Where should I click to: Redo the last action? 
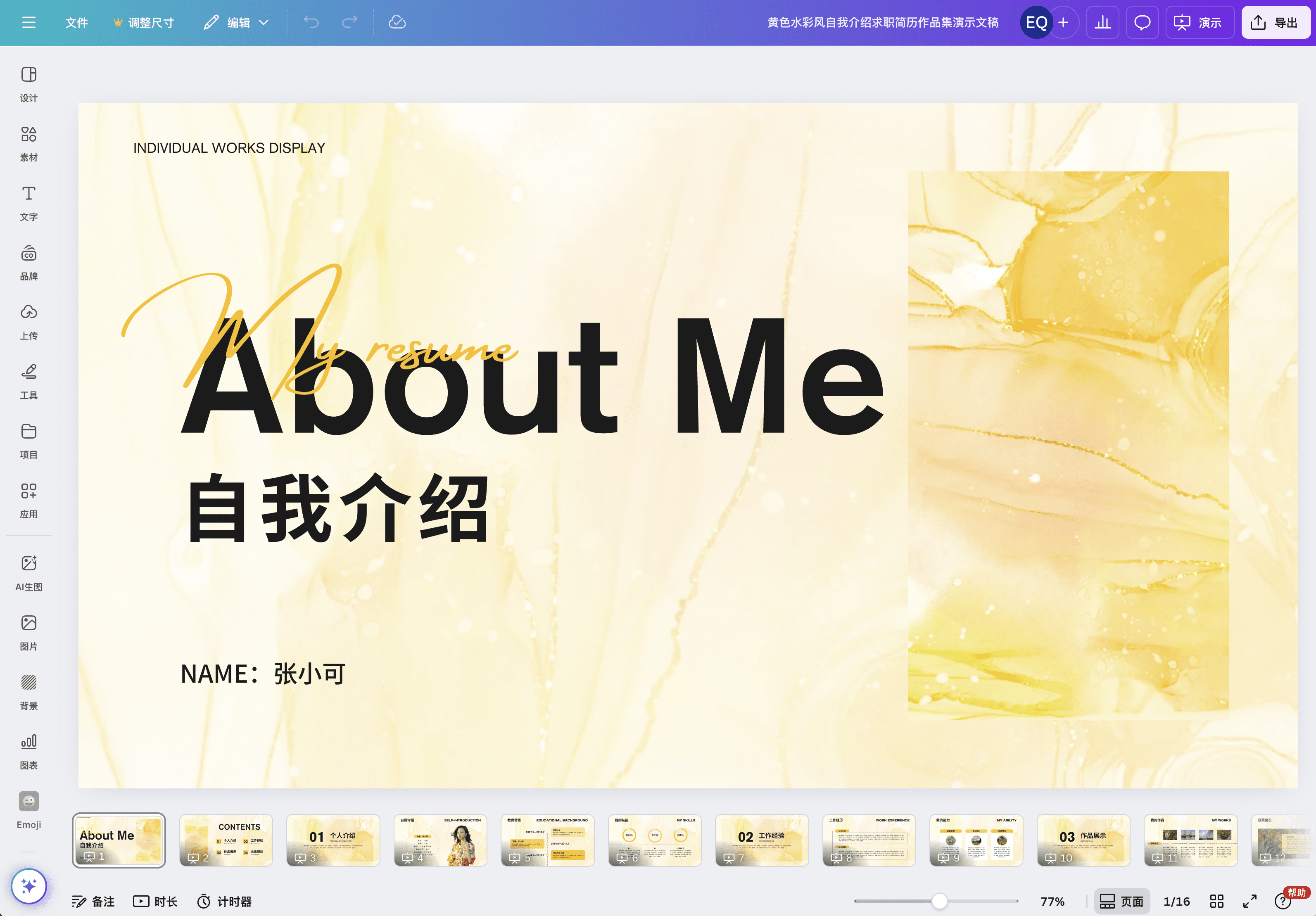[349, 22]
